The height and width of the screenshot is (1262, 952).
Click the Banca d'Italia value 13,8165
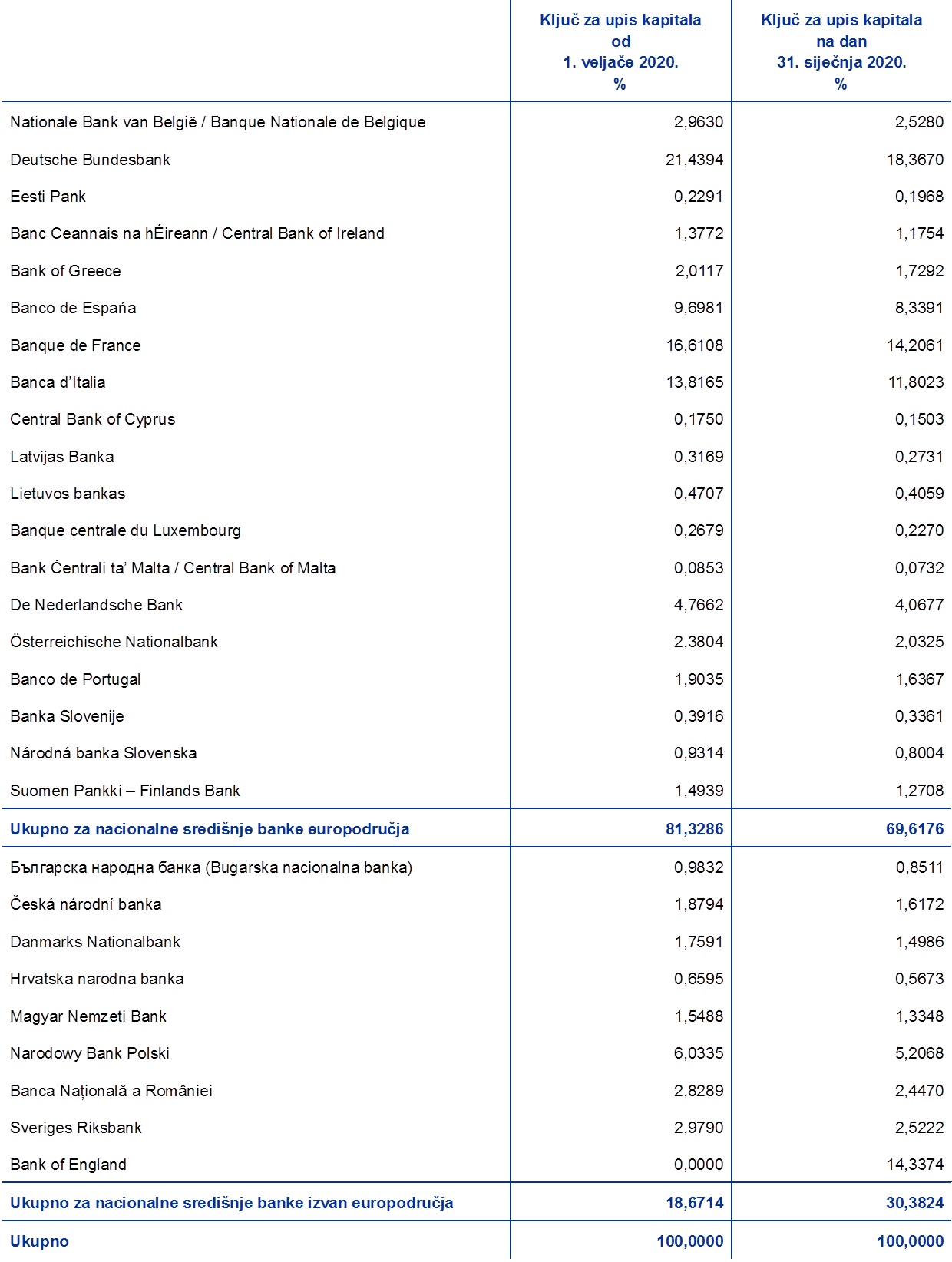(x=695, y=382)
